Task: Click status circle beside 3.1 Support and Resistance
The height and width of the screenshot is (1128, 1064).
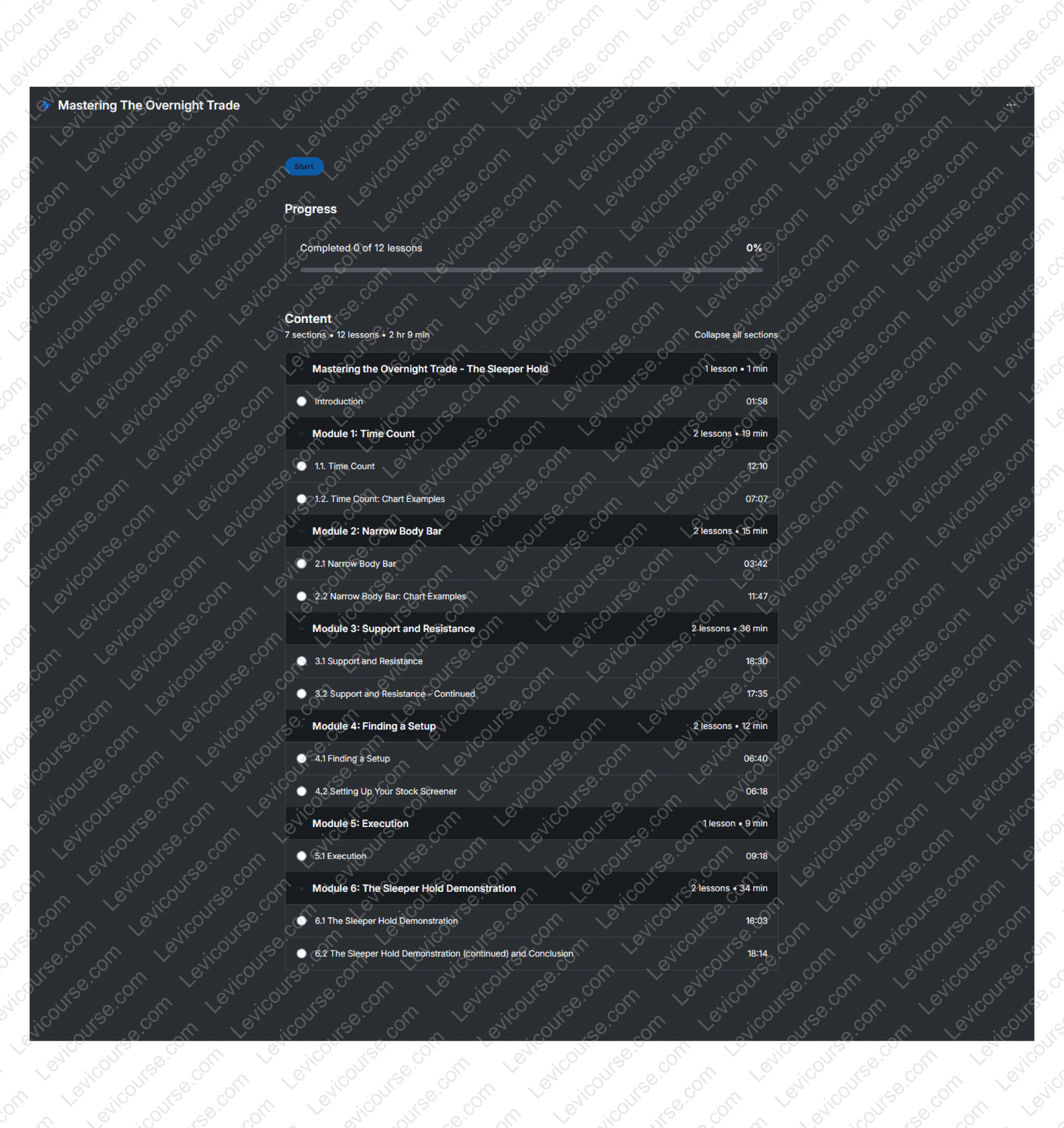Action: tap(301, 661)
